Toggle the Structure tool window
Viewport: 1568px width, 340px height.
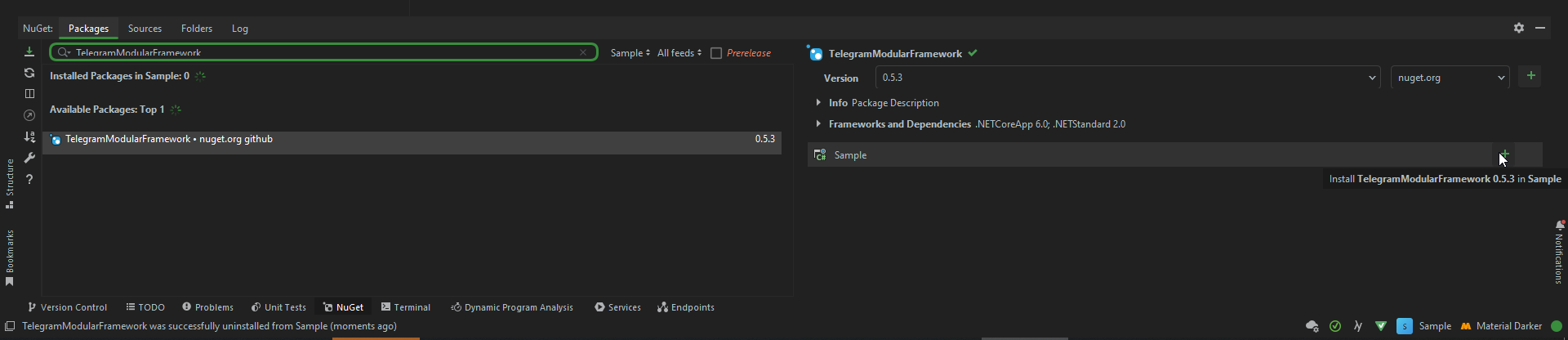[10, 183]
